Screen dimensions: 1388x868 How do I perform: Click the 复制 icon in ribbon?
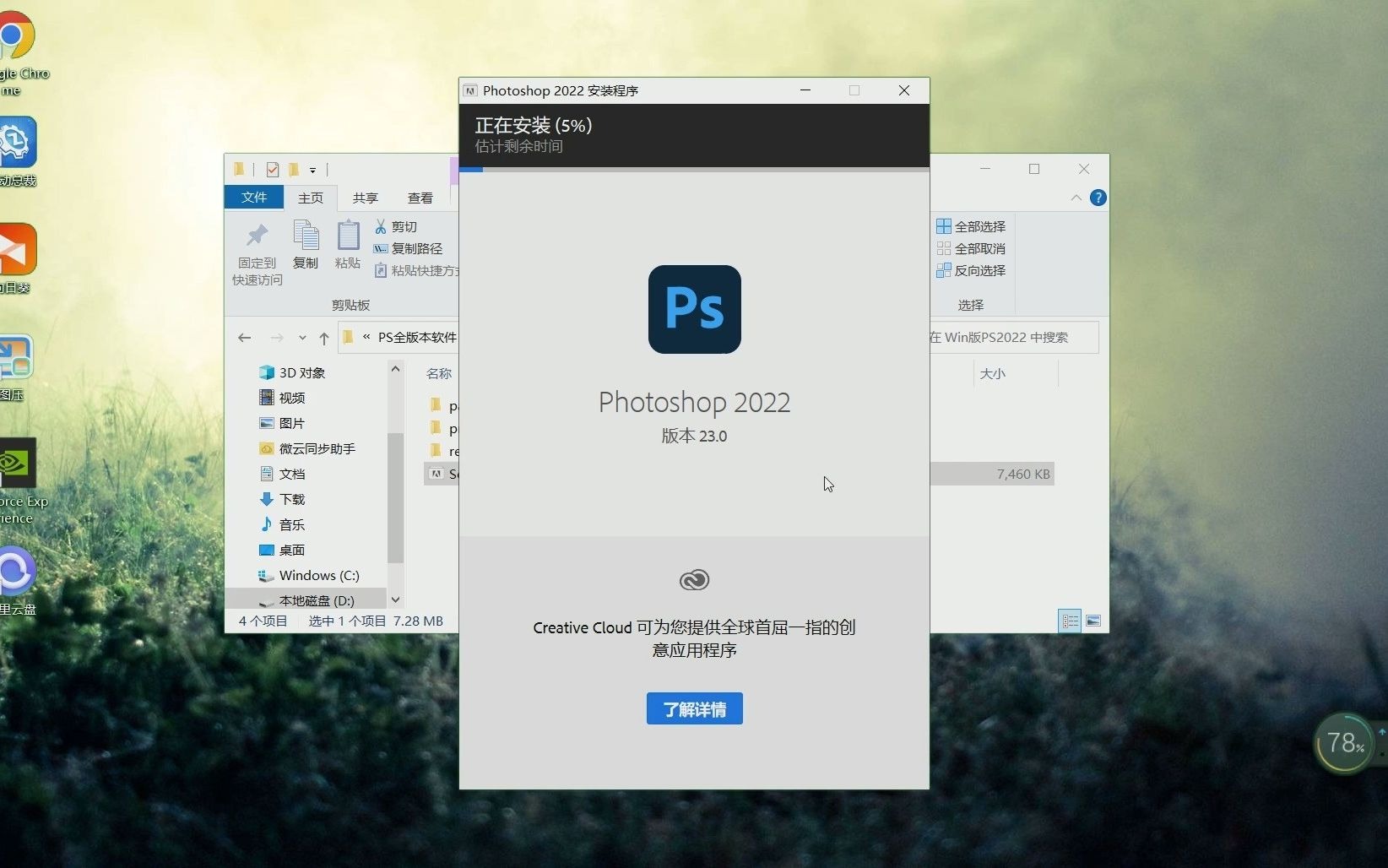(x=306, y=235)
